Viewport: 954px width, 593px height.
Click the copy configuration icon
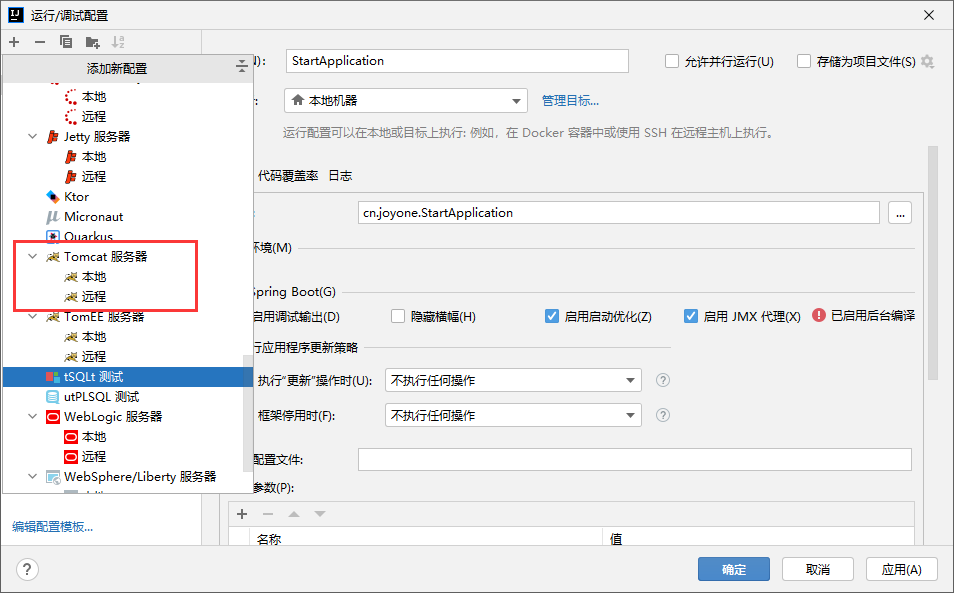pos(66,41)
